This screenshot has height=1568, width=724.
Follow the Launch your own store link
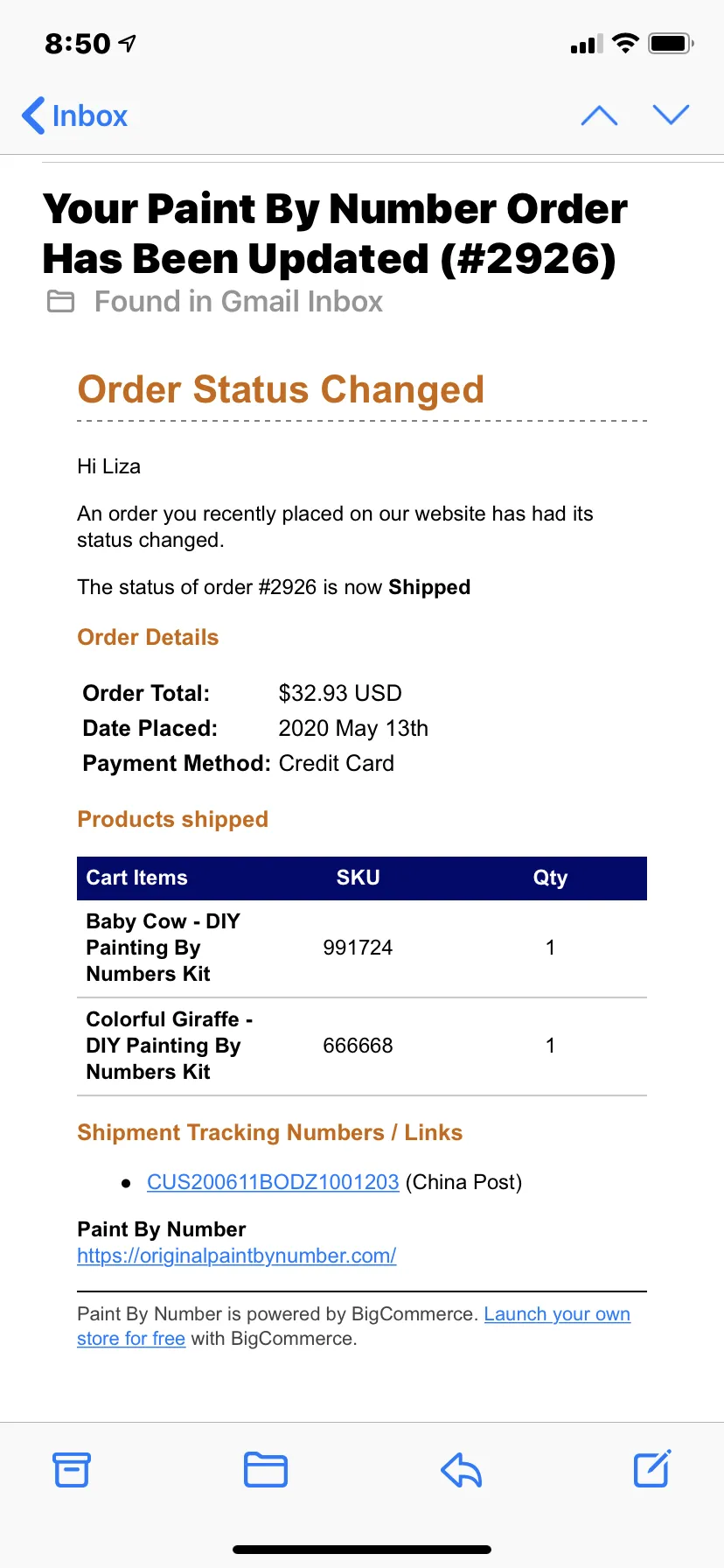(353, 1326)
